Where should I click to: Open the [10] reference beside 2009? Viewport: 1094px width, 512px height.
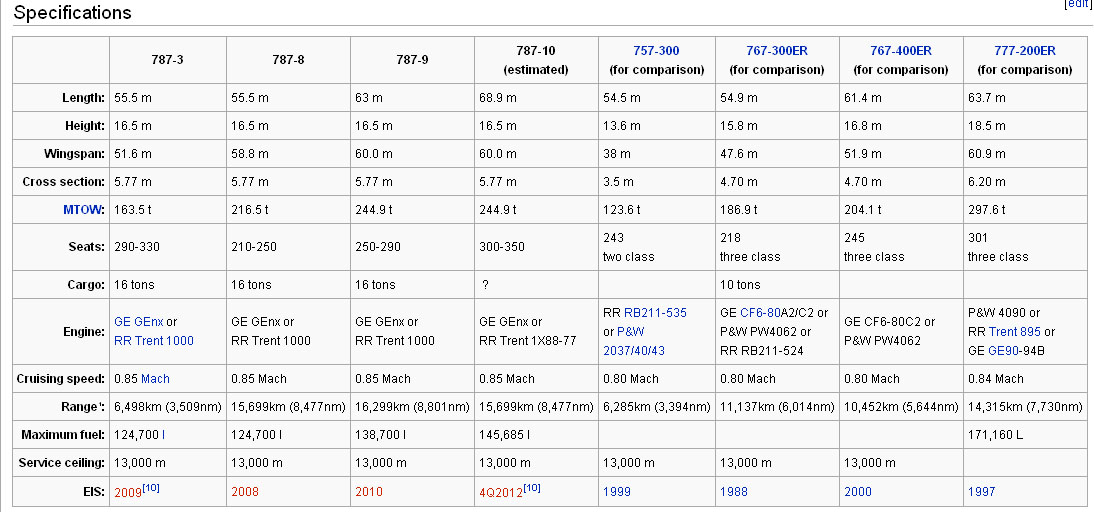coord(151,488)
